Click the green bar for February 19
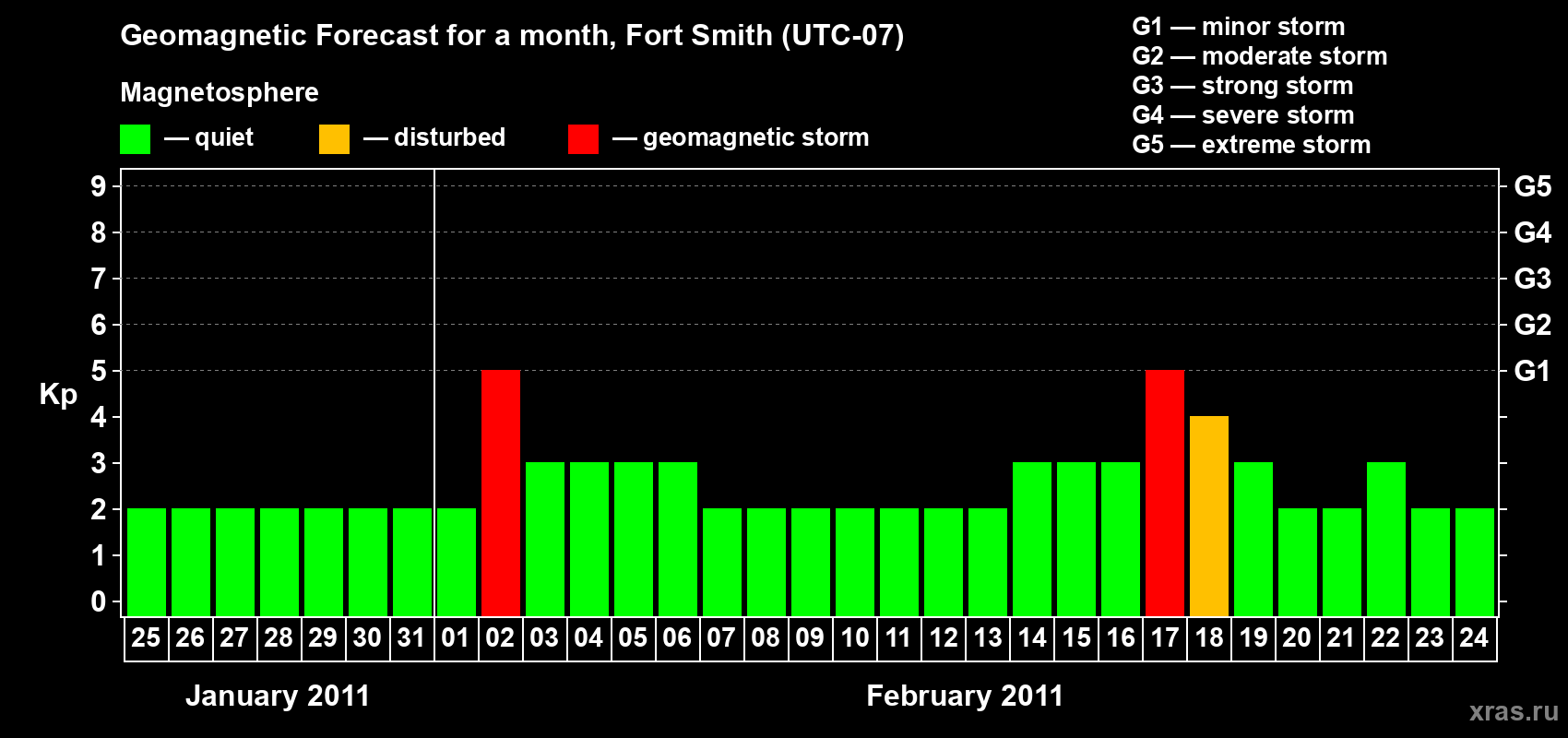This screenshot has width=1568, height=738. pos(1253,540)
